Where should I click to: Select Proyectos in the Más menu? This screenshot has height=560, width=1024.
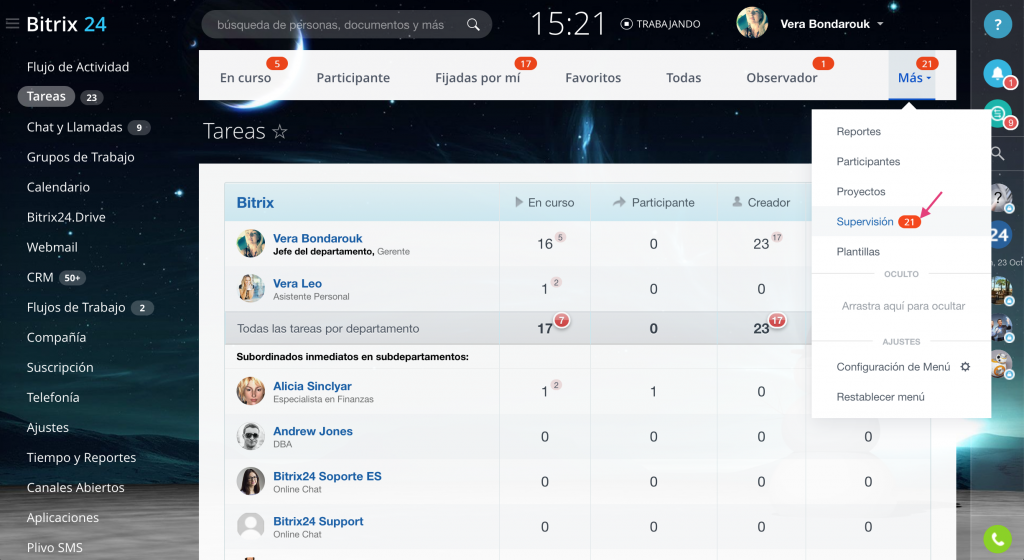tap(861, 191)
